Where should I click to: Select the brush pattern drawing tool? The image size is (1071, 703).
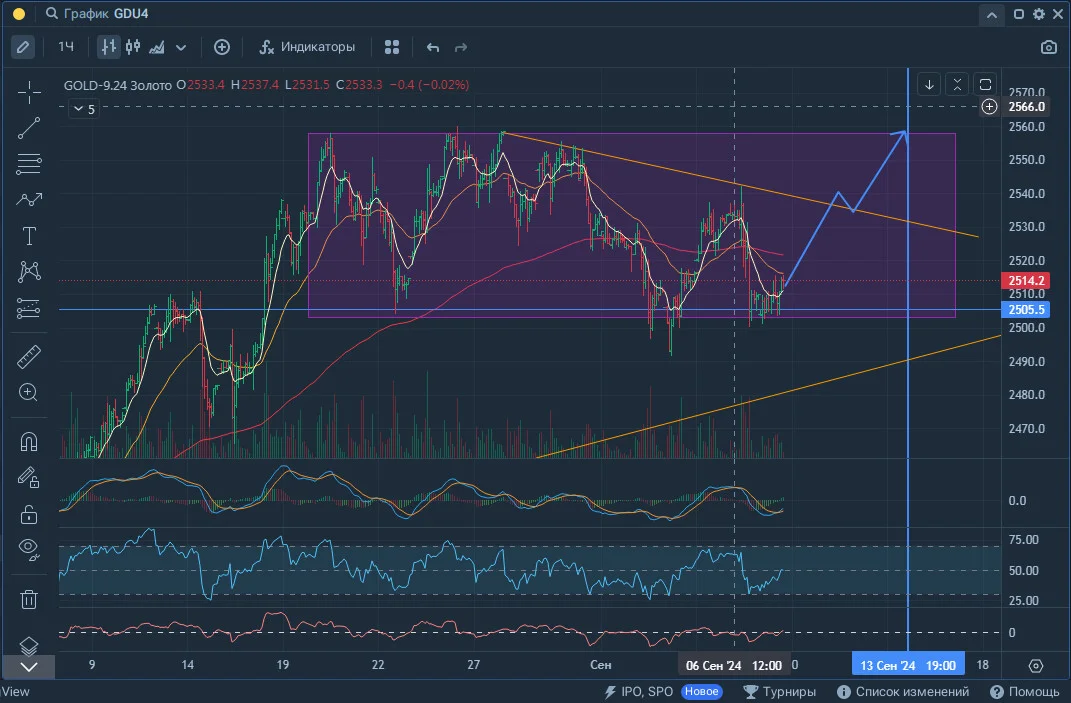29,199
